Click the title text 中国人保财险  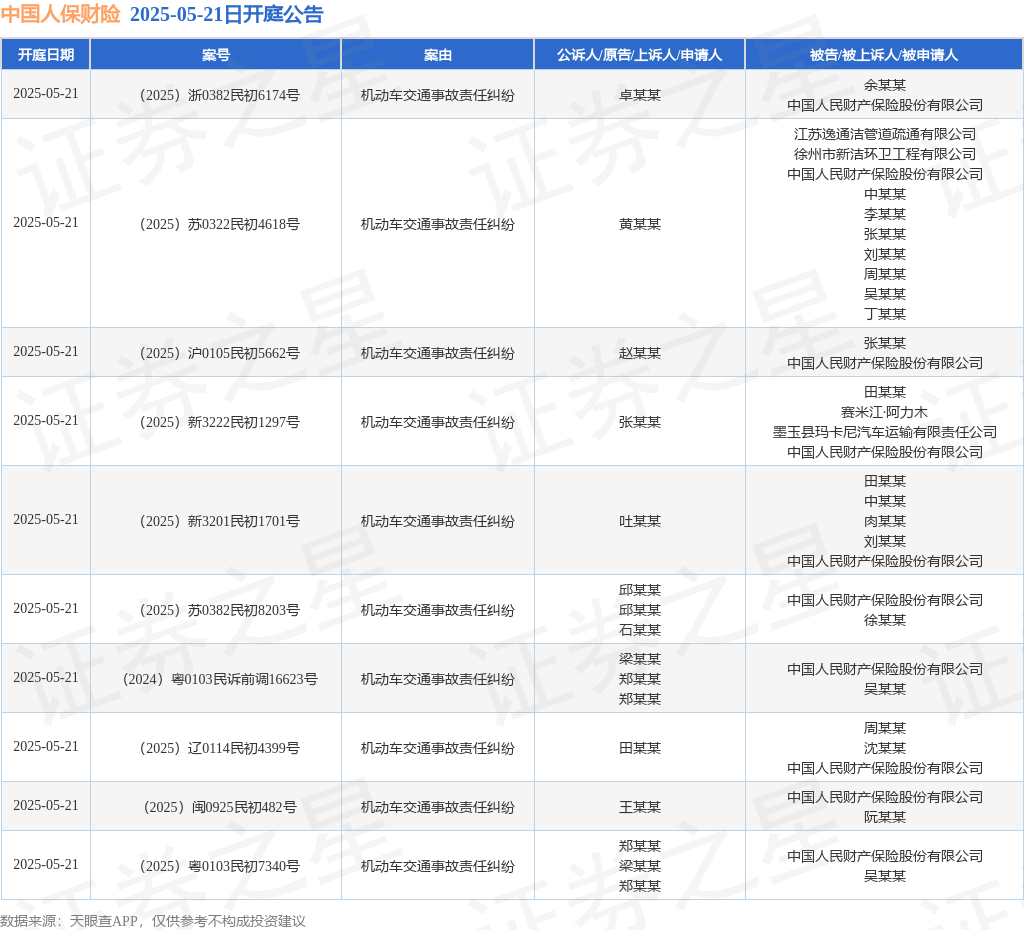click(x=61, y=14)
